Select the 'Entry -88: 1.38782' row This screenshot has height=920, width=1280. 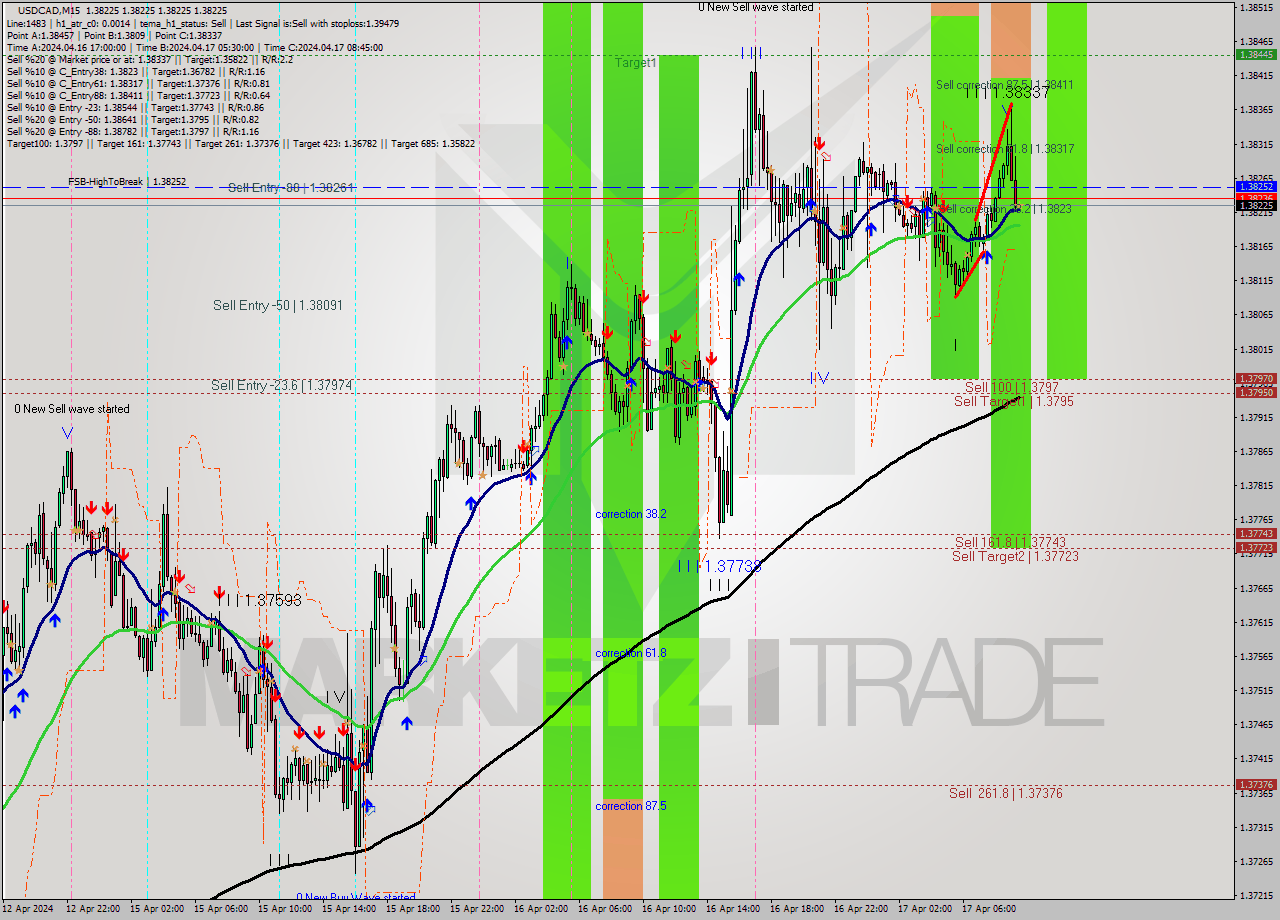pos(132,131)
